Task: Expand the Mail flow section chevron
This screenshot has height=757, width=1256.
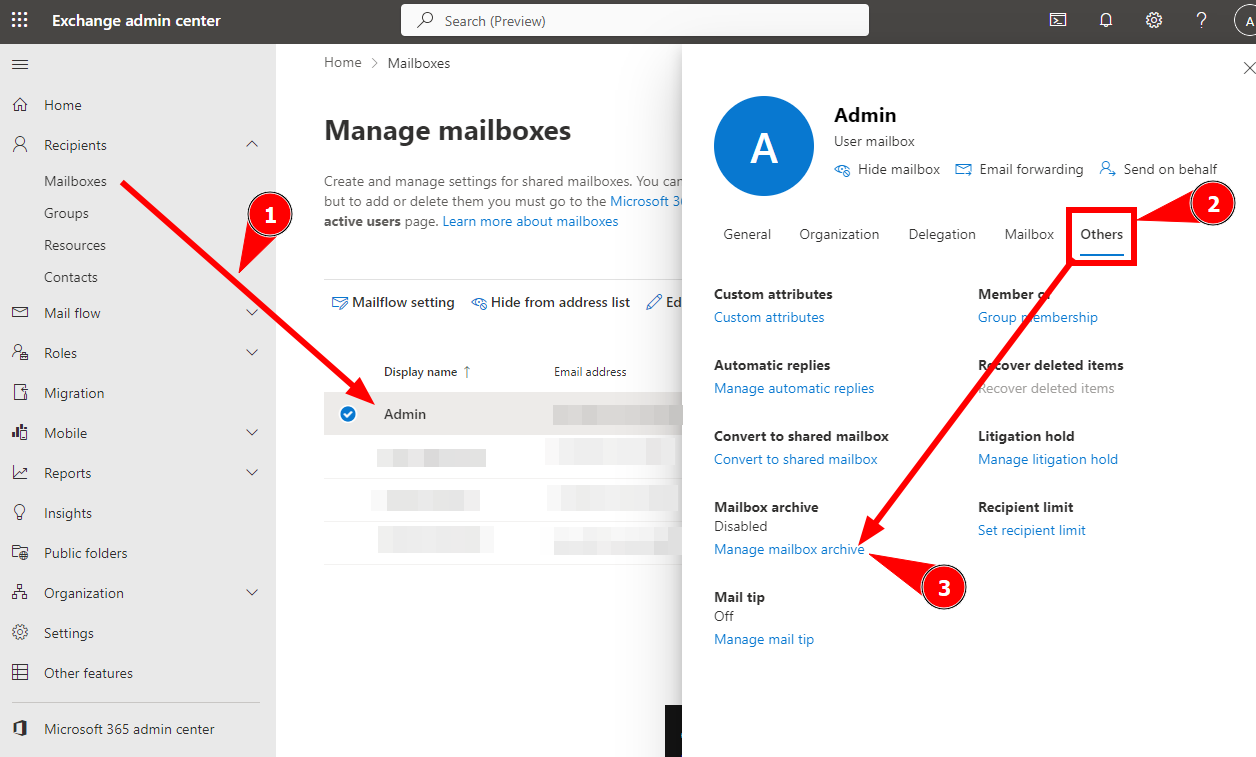Action: click(252, 313)
